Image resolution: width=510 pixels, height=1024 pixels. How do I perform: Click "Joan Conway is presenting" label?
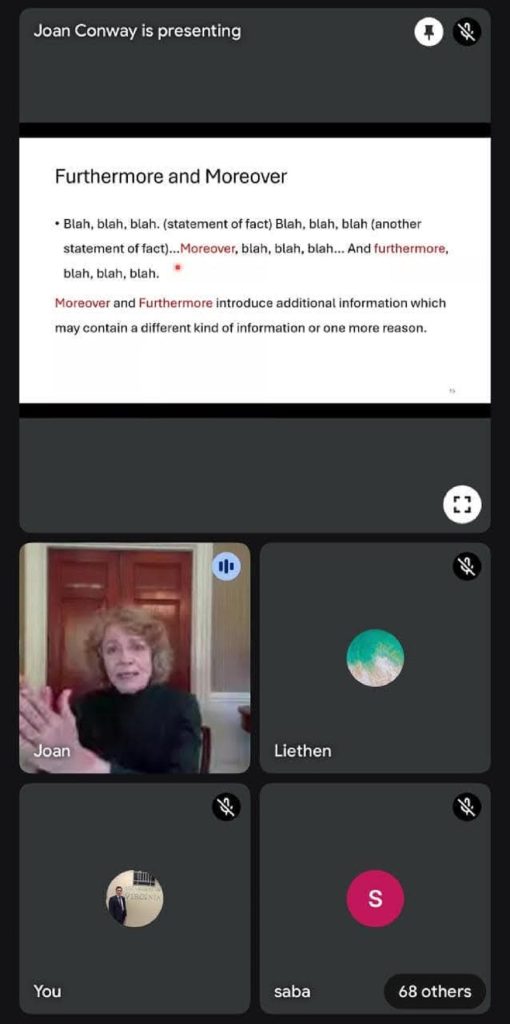point(137,31)
